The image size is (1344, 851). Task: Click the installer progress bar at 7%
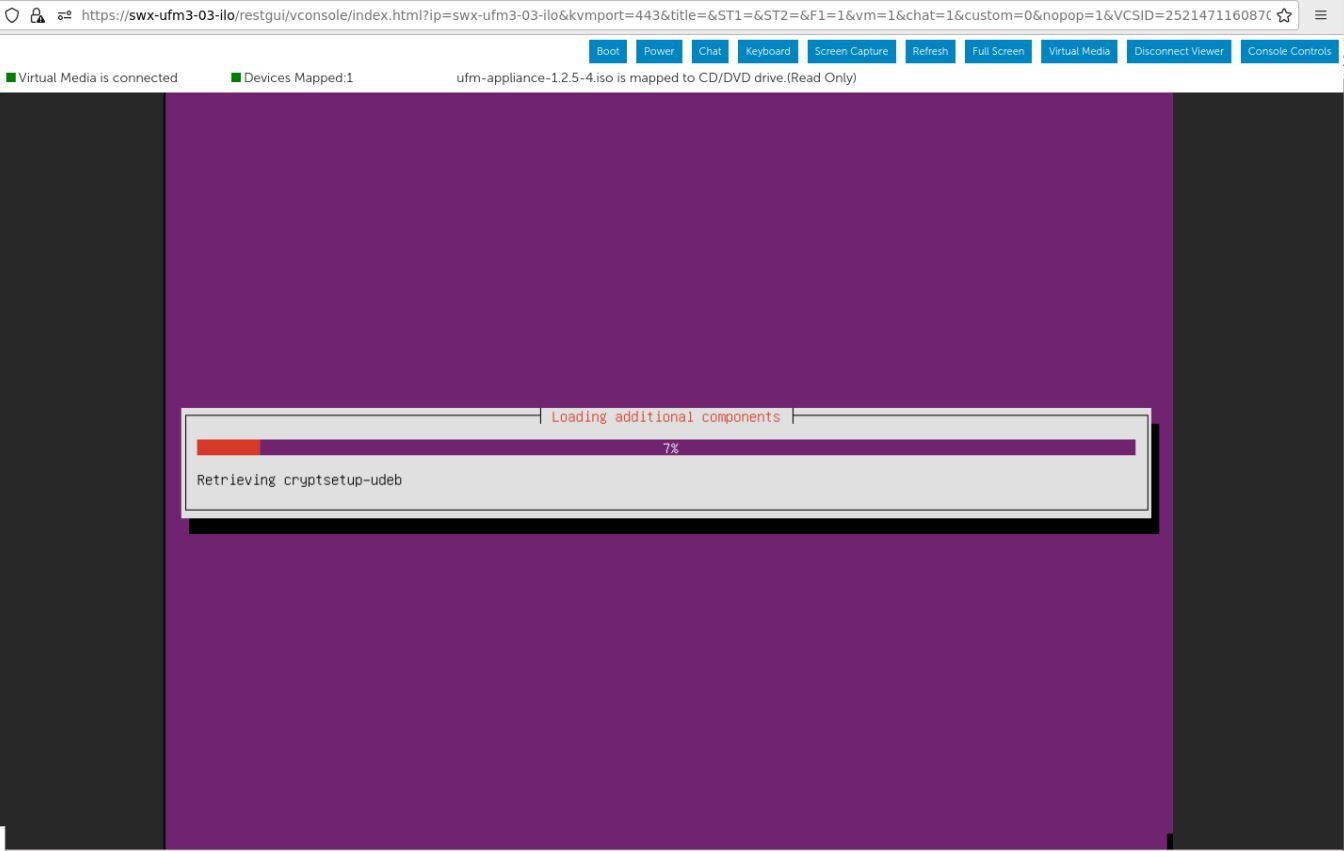coord(666,447)
